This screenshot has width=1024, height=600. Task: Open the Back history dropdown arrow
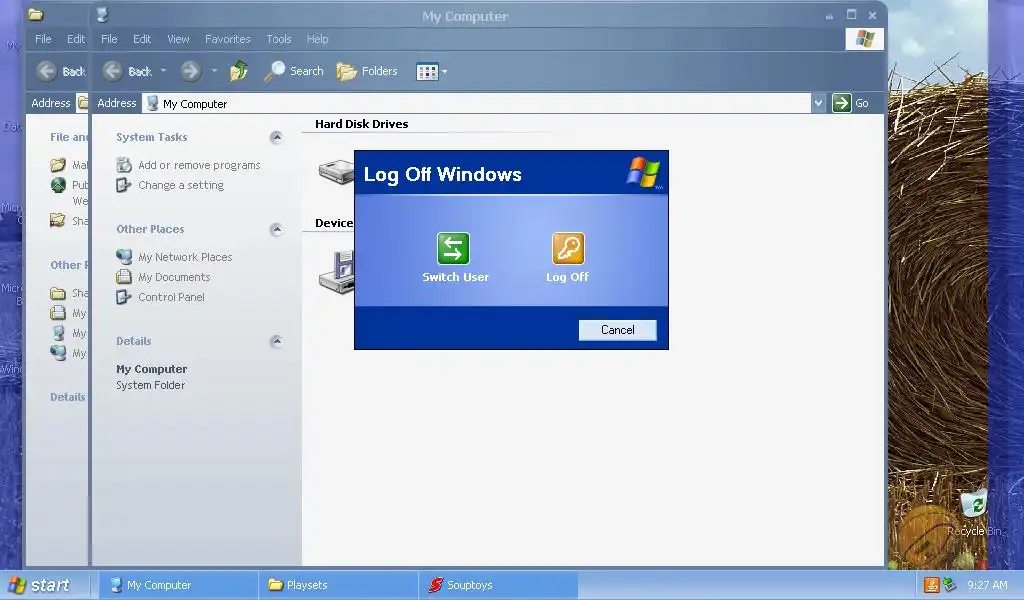pyautogui.click(x=163, y=71)
